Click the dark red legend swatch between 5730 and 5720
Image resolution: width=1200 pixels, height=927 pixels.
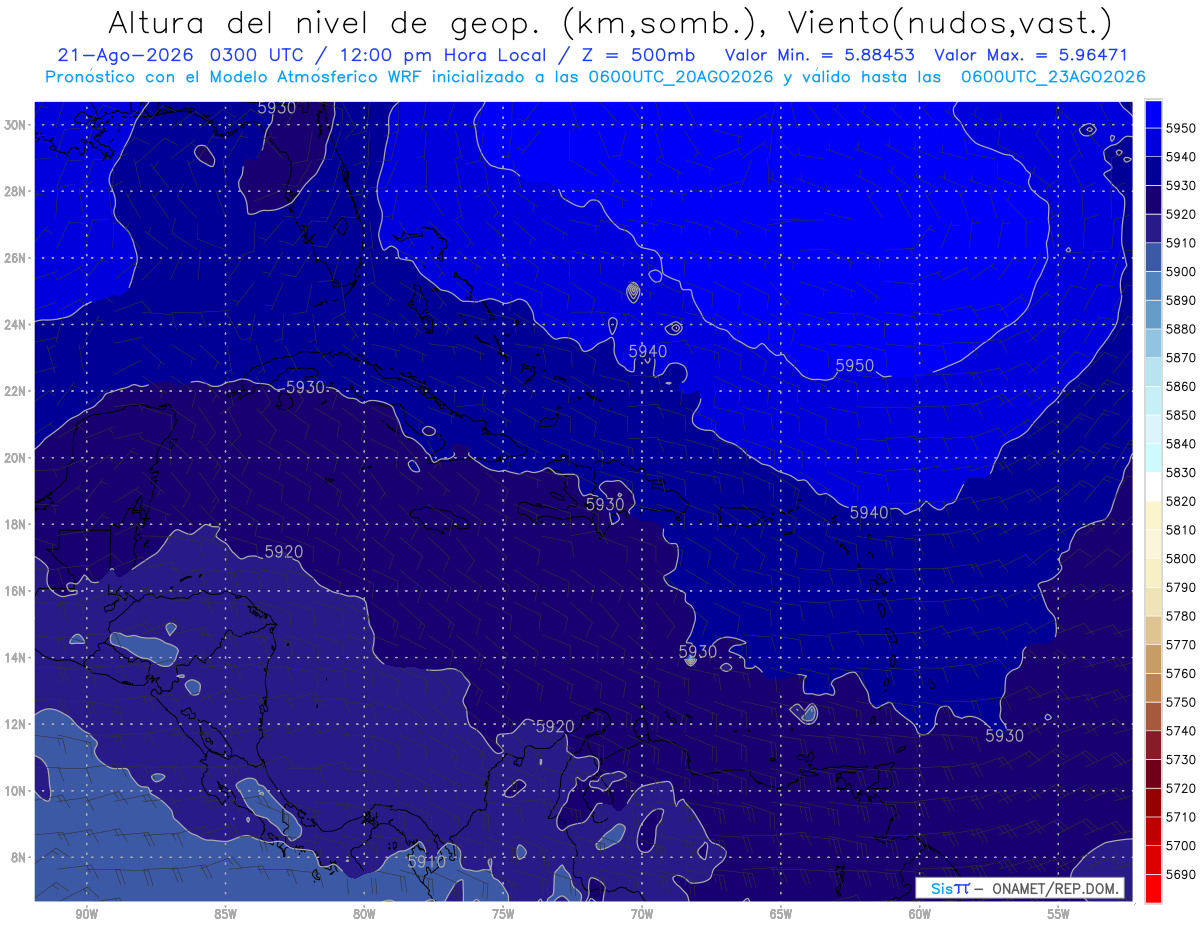[1153, 774]
